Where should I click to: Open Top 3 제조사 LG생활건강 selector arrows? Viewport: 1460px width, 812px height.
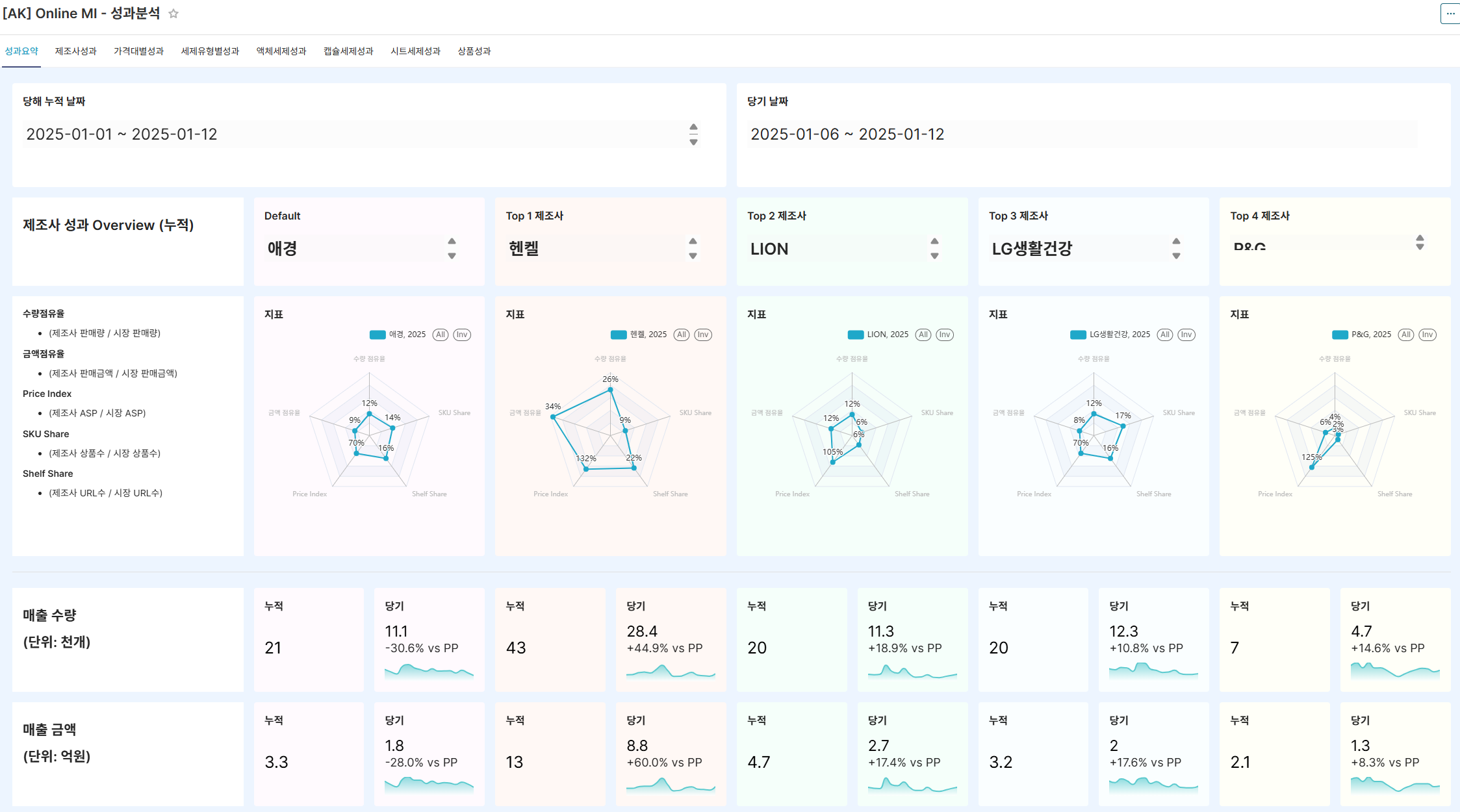1176,248
